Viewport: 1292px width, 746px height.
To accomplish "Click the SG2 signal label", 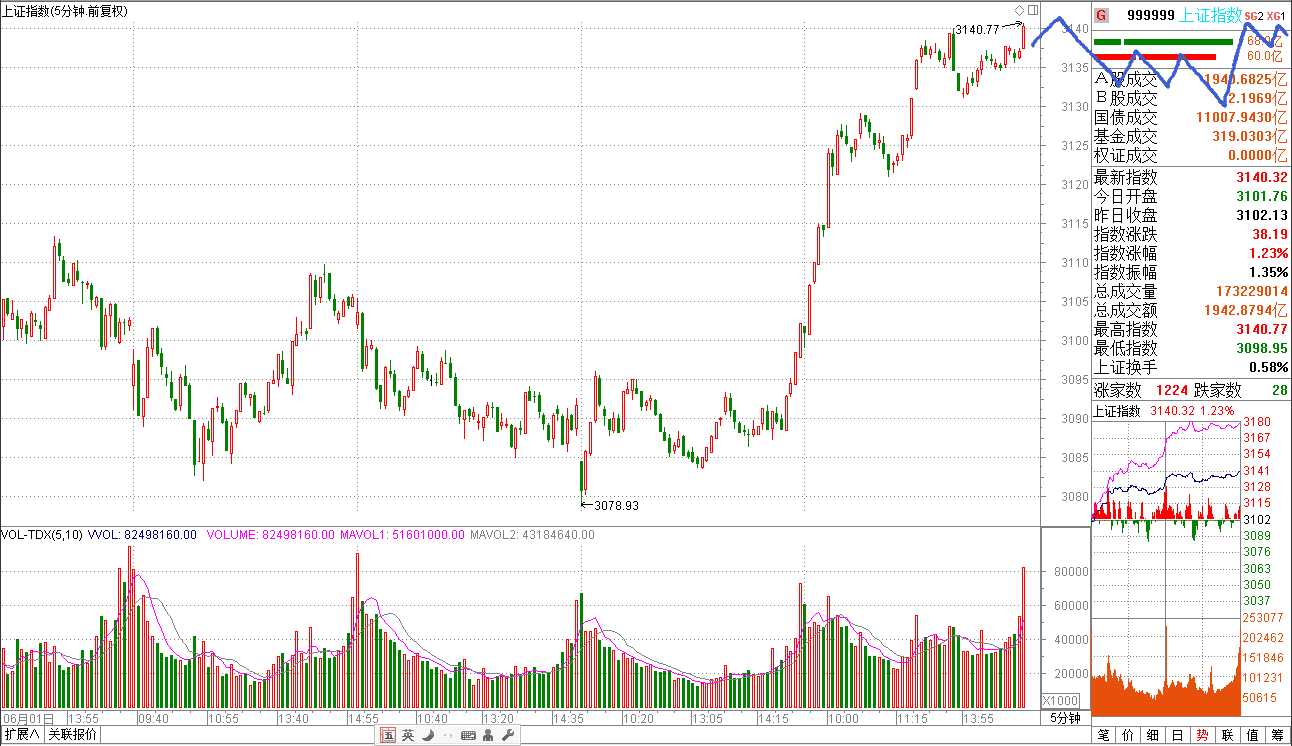I will (1254, 16).
